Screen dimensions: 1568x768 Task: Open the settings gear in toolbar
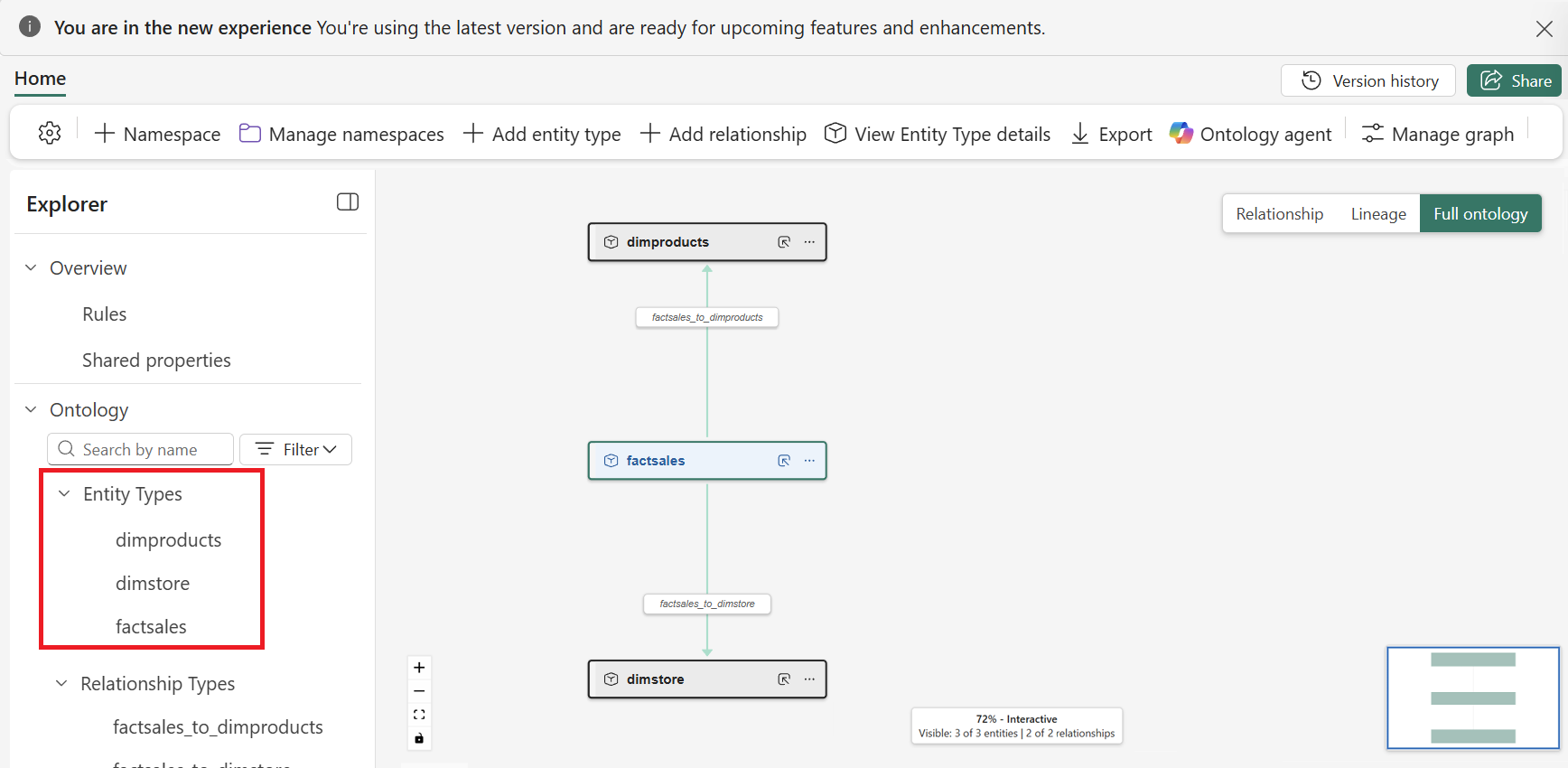pos(50,134)
